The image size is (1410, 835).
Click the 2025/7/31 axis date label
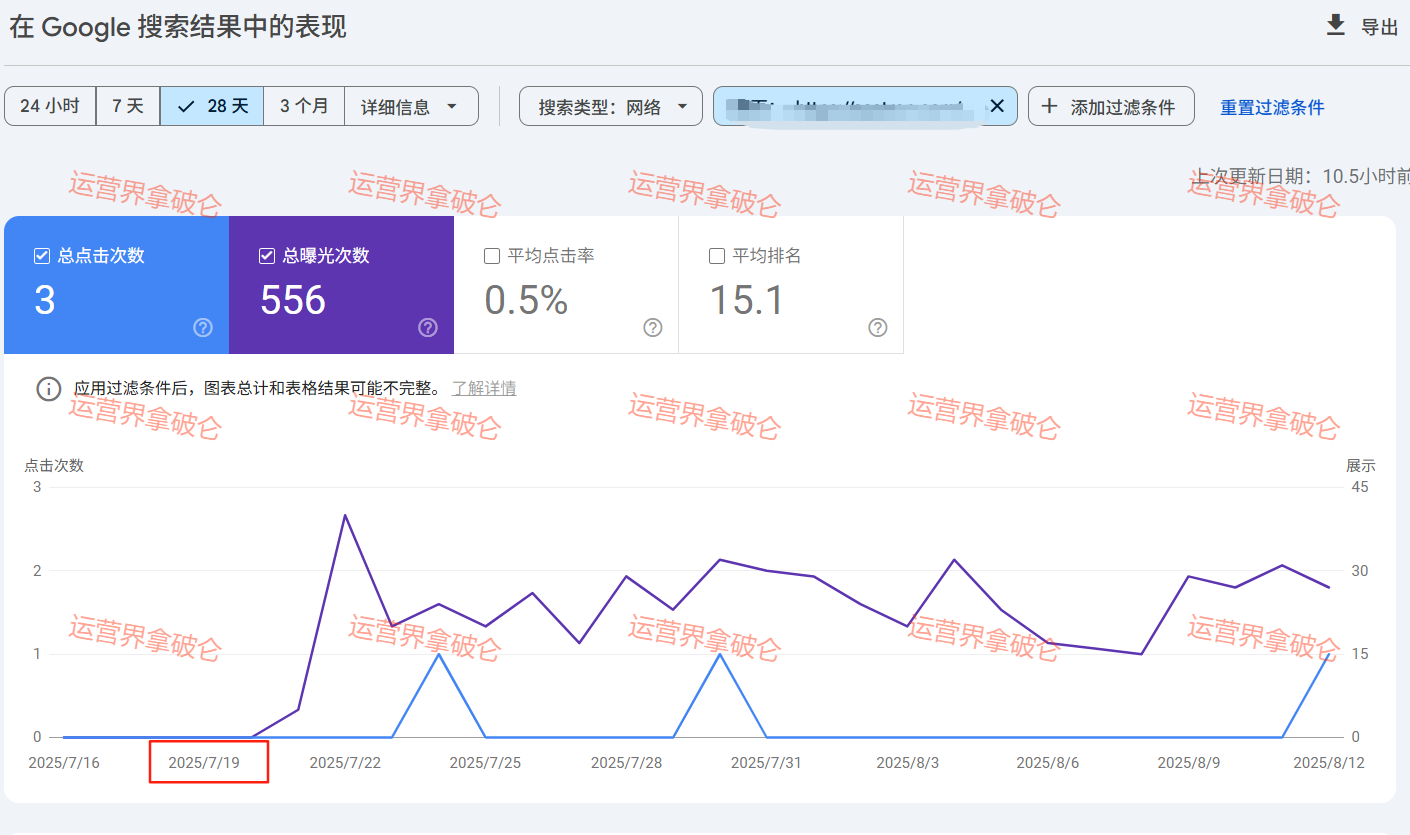tap(766, 762)
